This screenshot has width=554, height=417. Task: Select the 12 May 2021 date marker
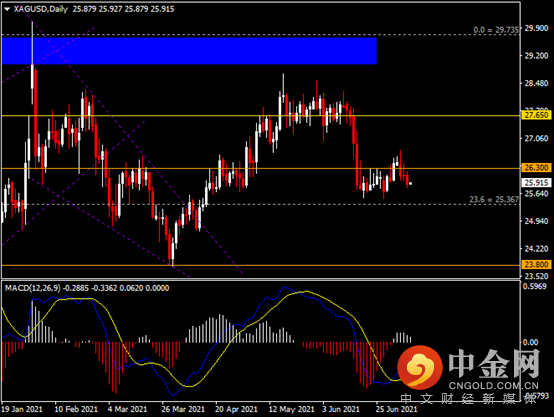291,409
